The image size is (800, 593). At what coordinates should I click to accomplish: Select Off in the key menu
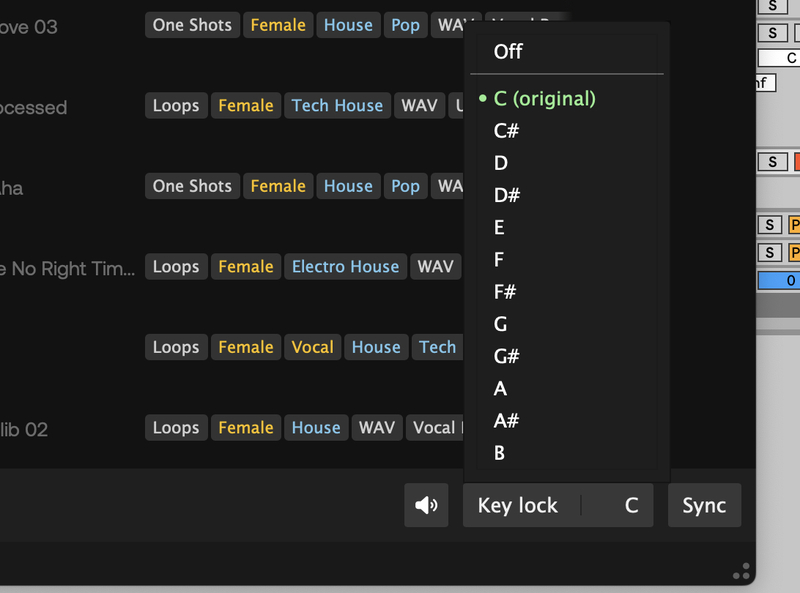(x=508, y=51)
